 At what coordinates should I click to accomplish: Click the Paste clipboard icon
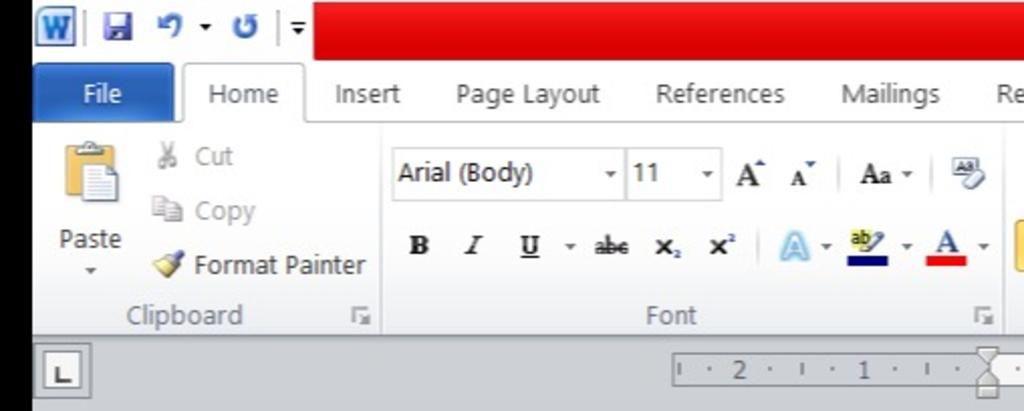[x=91, y=172]
